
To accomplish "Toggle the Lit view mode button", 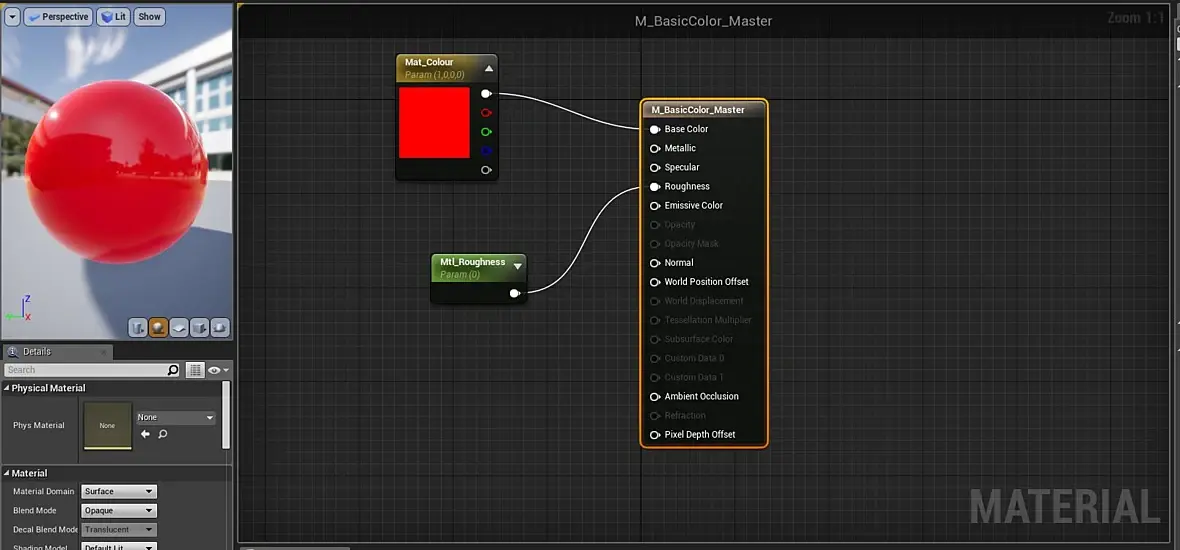I will pos(114,17).
